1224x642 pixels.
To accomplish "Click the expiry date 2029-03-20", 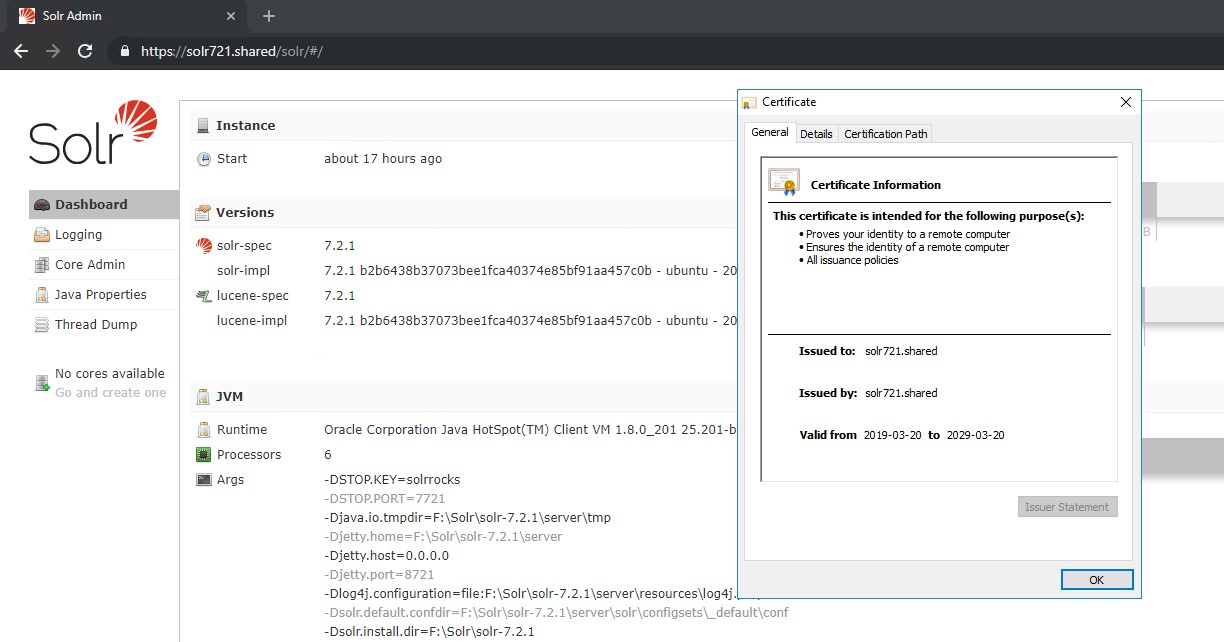I will [x=974, y=435].
